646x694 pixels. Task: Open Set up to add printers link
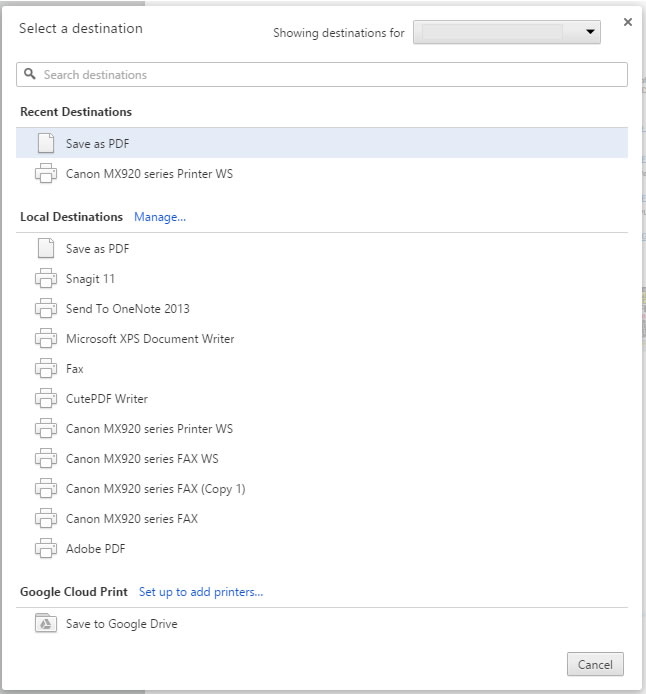pyautogui.click(x=201, y=592)
